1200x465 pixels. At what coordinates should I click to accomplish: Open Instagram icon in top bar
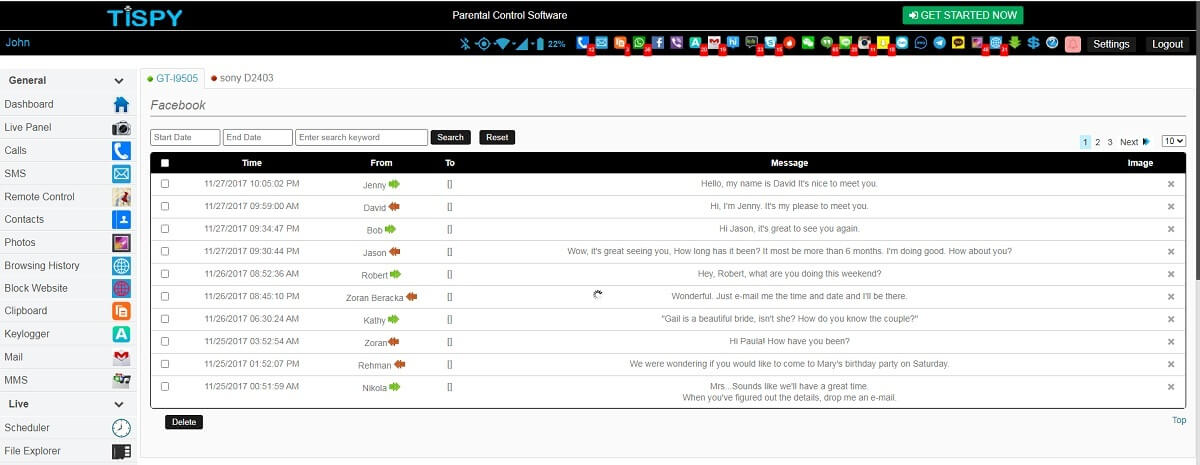865,43
